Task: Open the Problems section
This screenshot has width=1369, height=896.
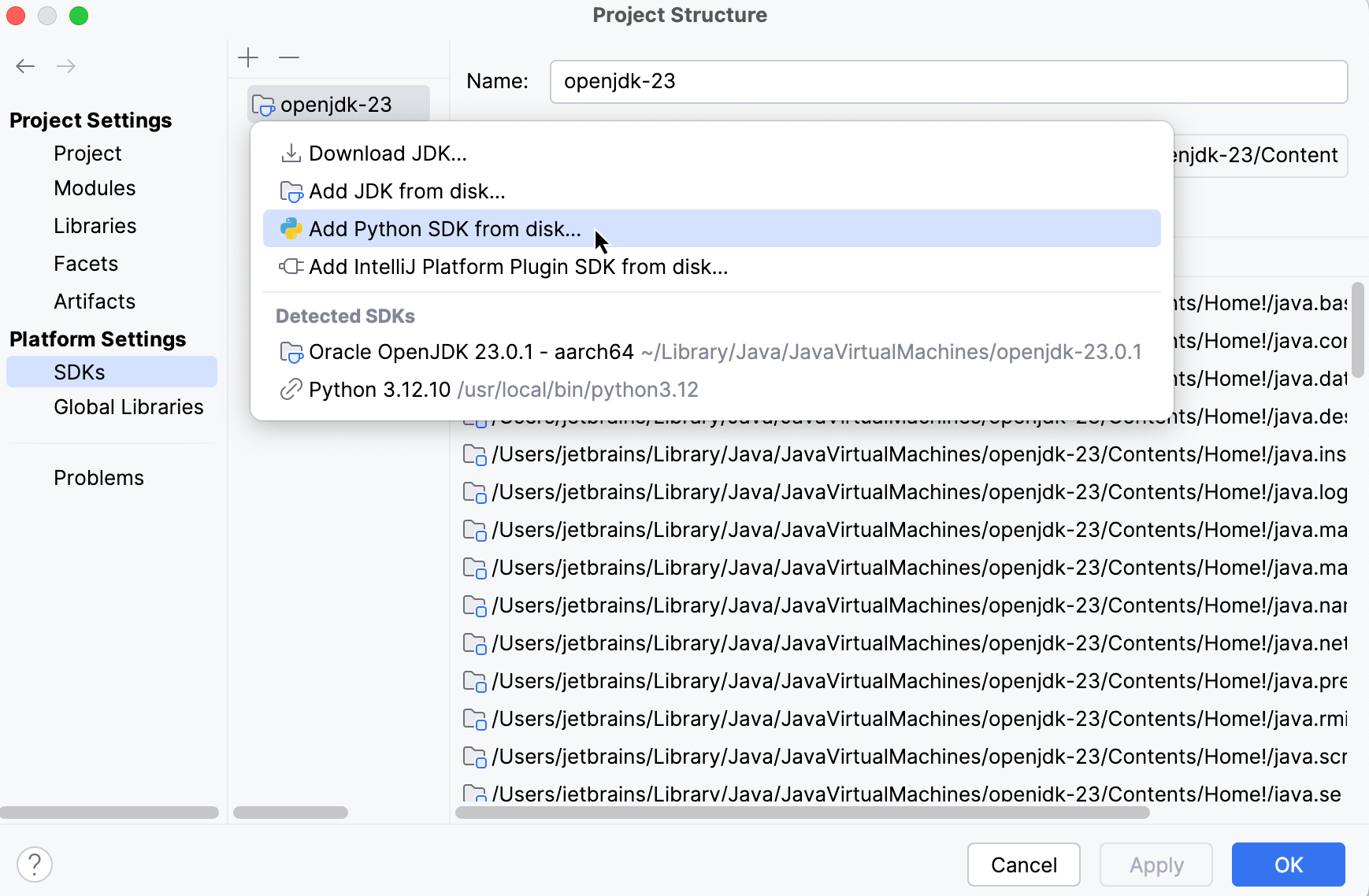Action: (98, 477)
